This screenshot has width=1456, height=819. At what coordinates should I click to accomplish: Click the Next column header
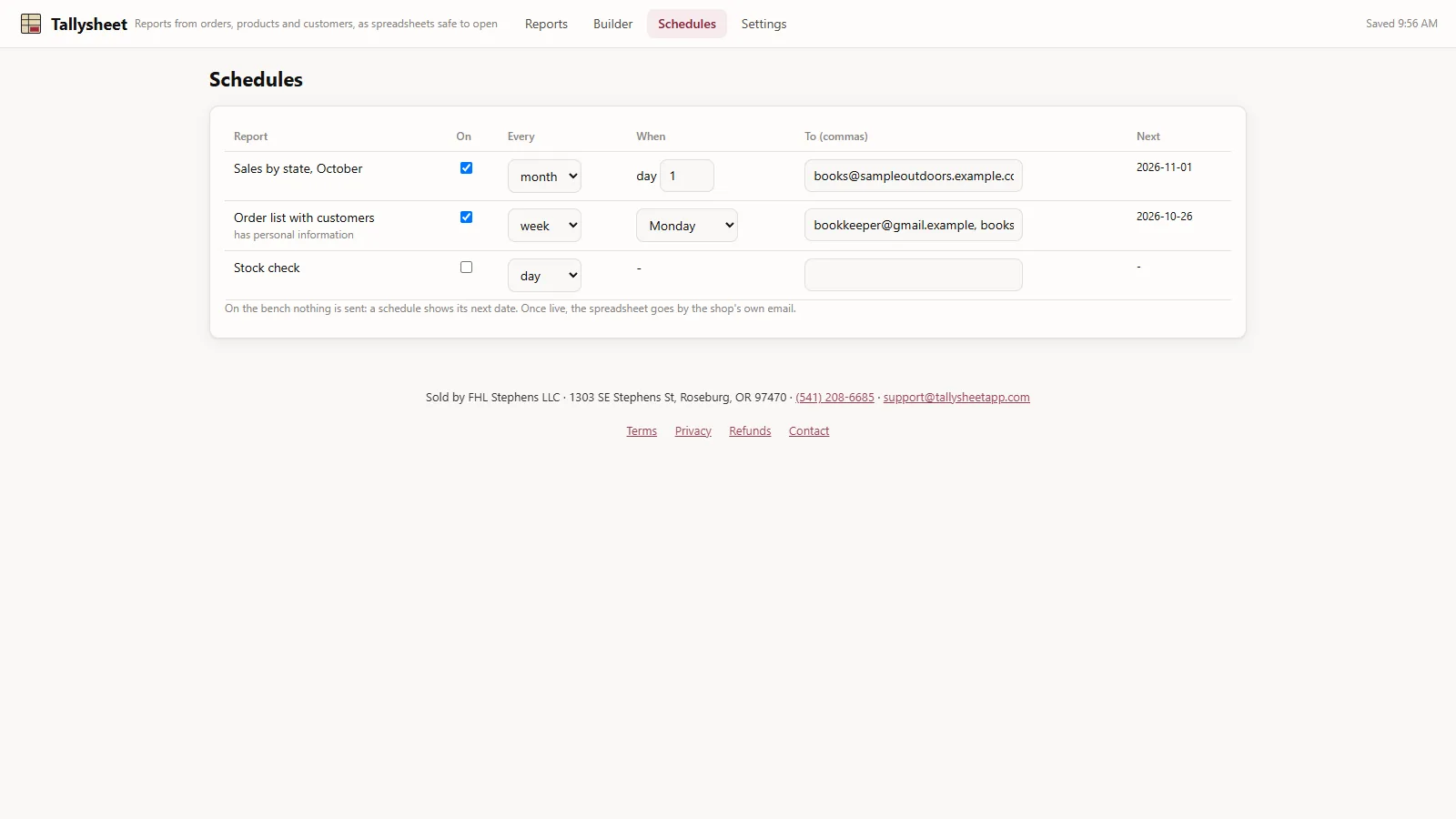point(1148,136)
